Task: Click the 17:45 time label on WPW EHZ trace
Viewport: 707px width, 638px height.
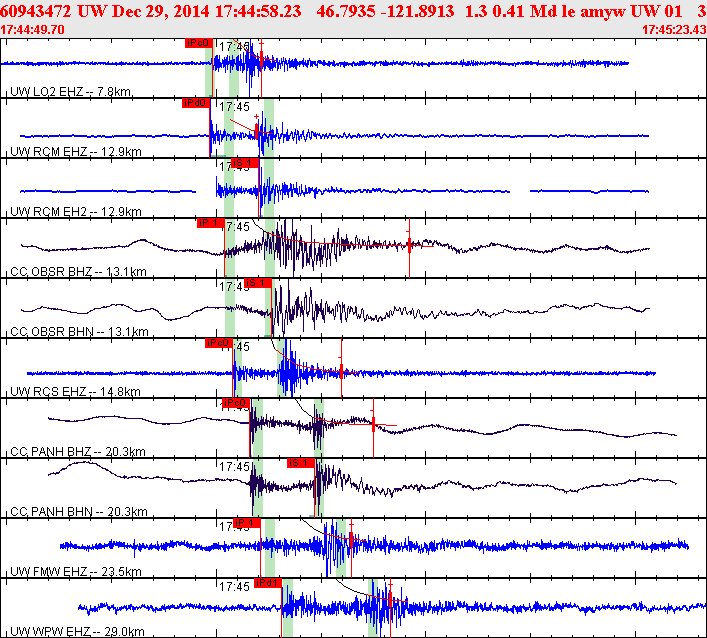Action: tap(234, 587)
